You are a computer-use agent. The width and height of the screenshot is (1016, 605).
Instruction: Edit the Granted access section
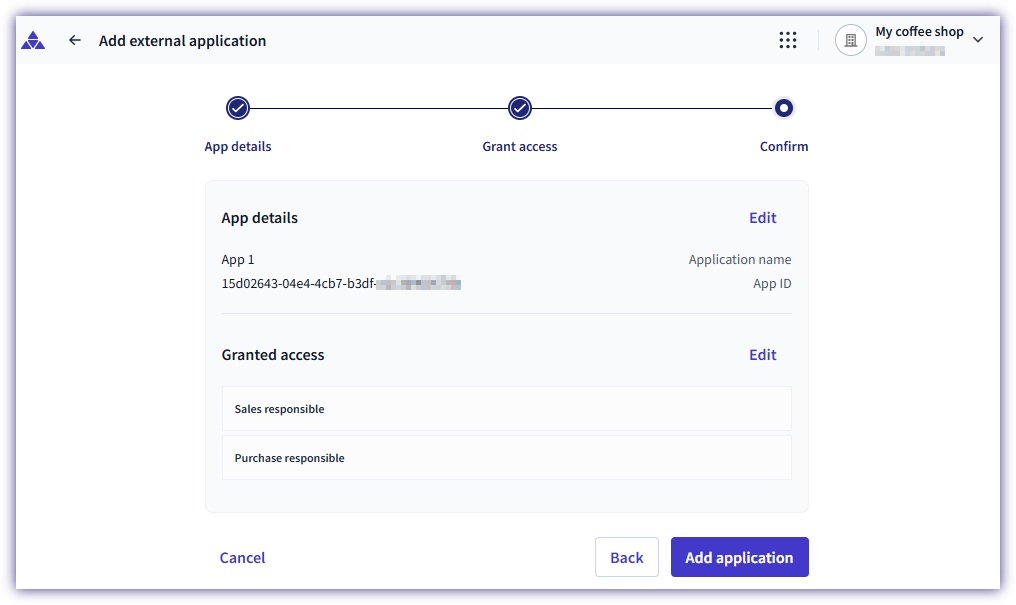[763, 355]
